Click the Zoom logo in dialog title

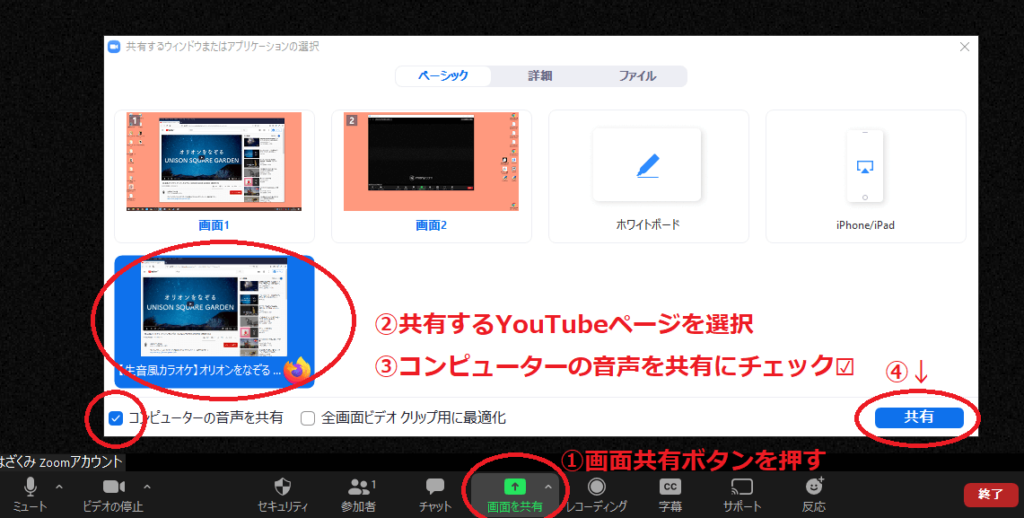[114, 47]
